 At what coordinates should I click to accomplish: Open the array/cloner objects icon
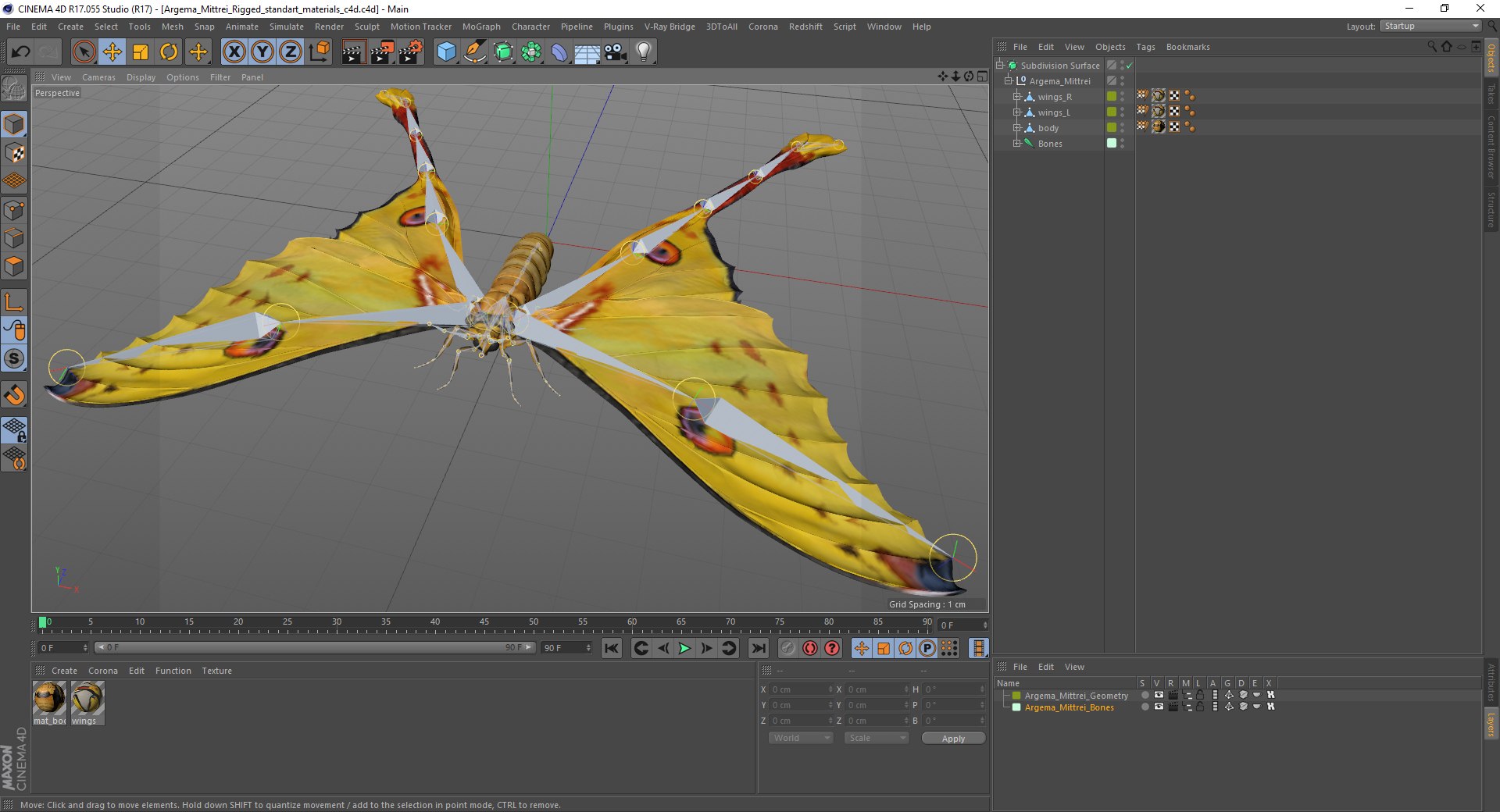pyautogui.click(x=531, y=52)
